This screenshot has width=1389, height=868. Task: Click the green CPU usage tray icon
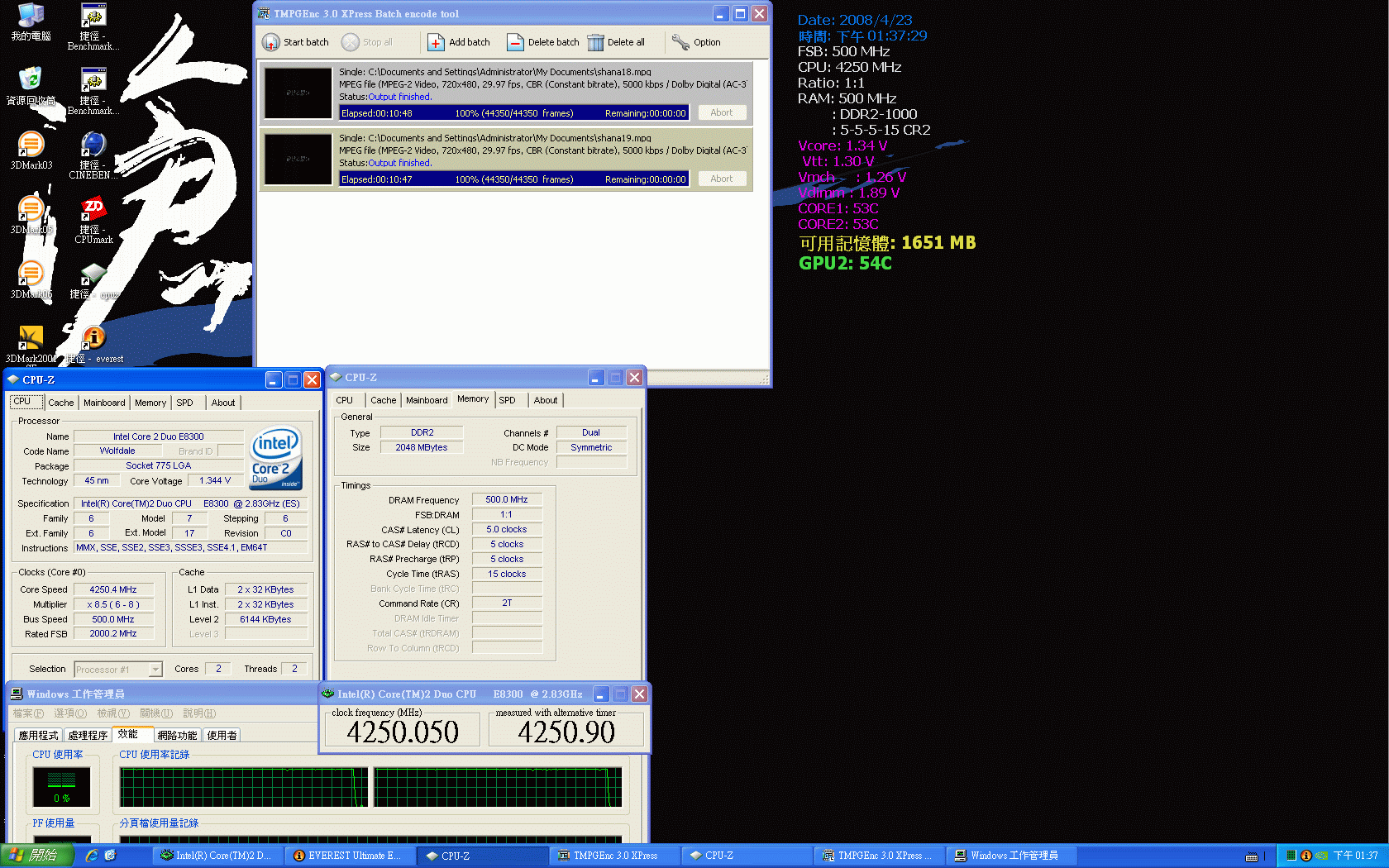1291,856
